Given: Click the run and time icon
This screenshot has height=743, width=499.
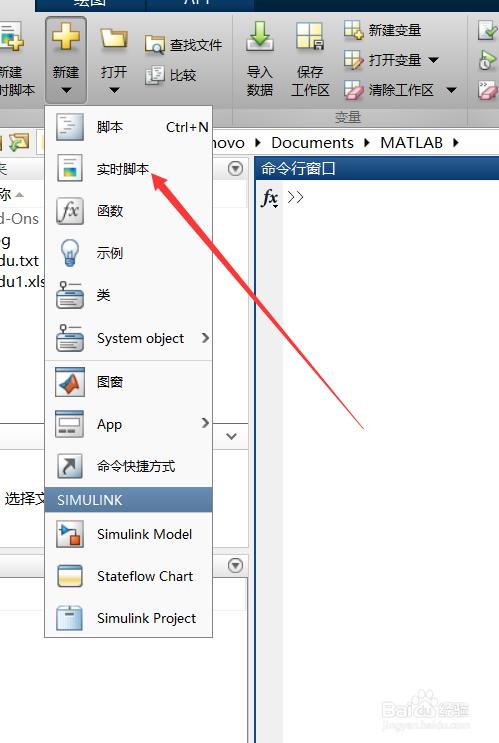Looking at the screenshot, I should pos(487,60).
